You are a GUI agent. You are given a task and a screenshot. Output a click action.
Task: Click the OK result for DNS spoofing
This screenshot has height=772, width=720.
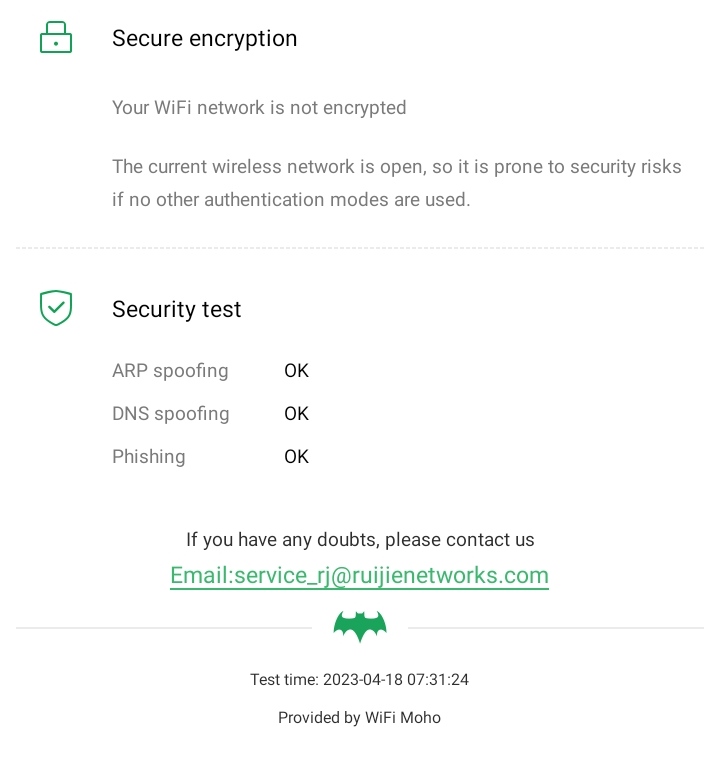[296, 414]
